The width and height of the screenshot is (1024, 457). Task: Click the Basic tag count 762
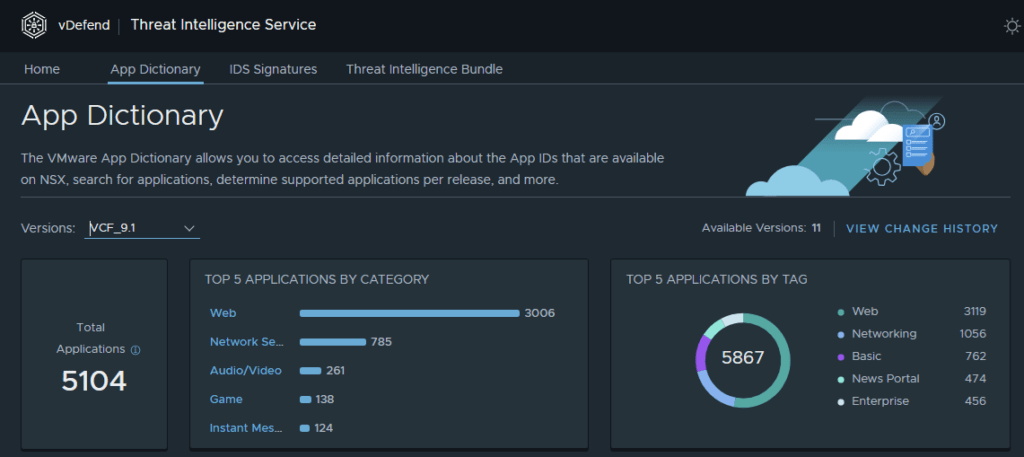[976, 356]
